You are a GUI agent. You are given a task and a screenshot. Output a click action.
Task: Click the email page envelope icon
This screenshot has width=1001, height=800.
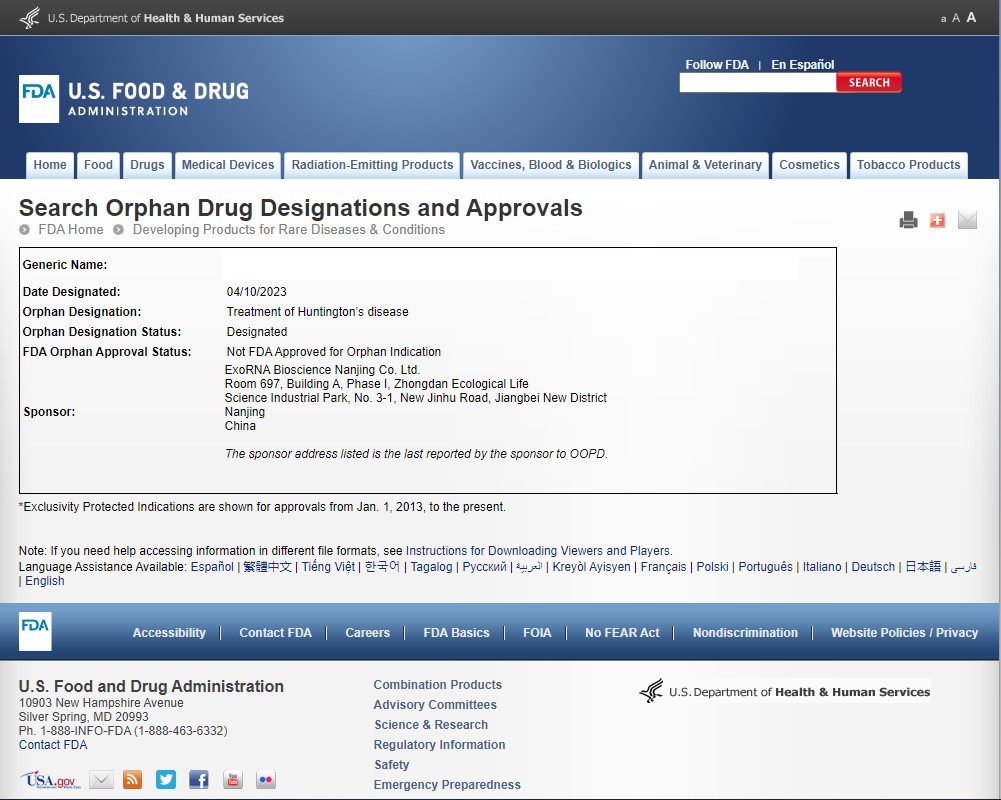pos(967,220)
